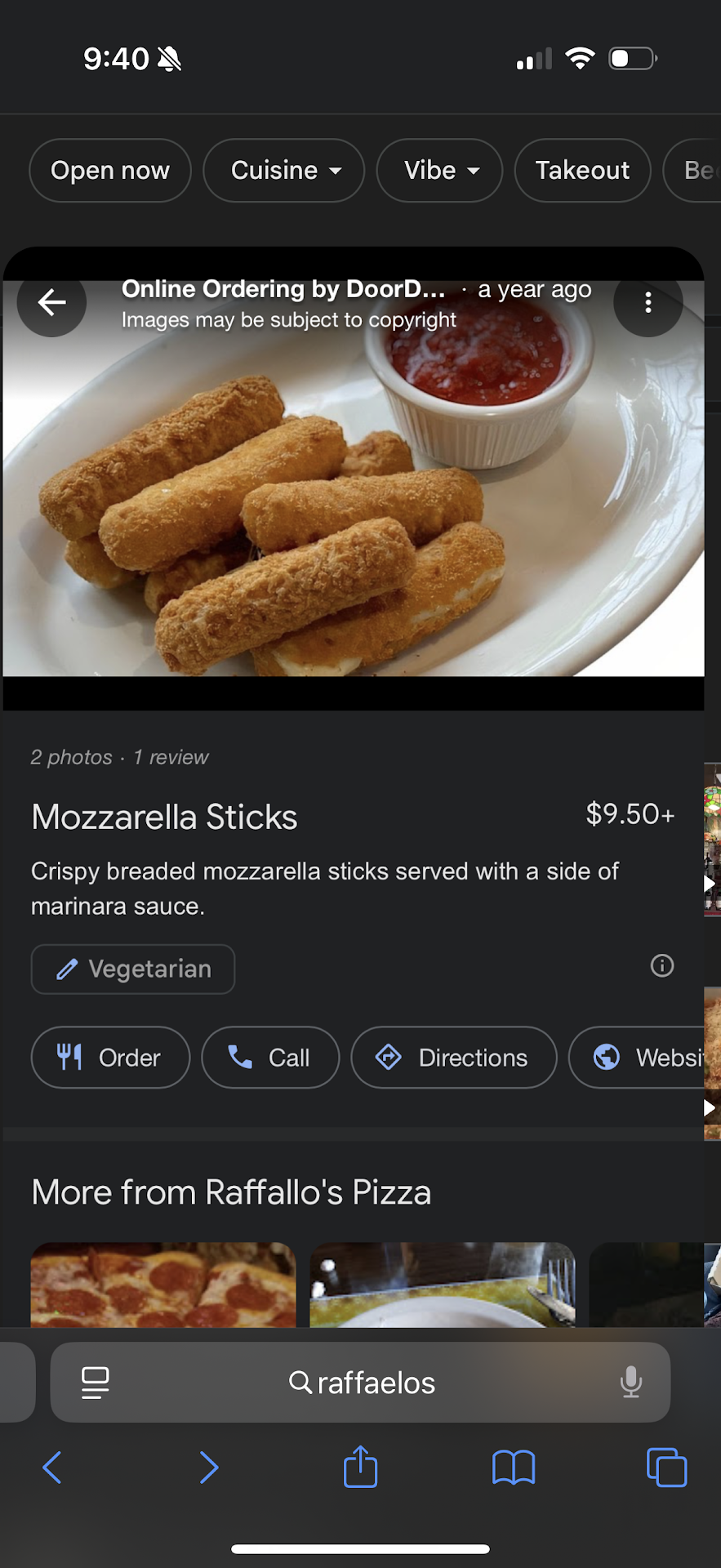Expand the Vibe filter dropdown

pos(439,171)
